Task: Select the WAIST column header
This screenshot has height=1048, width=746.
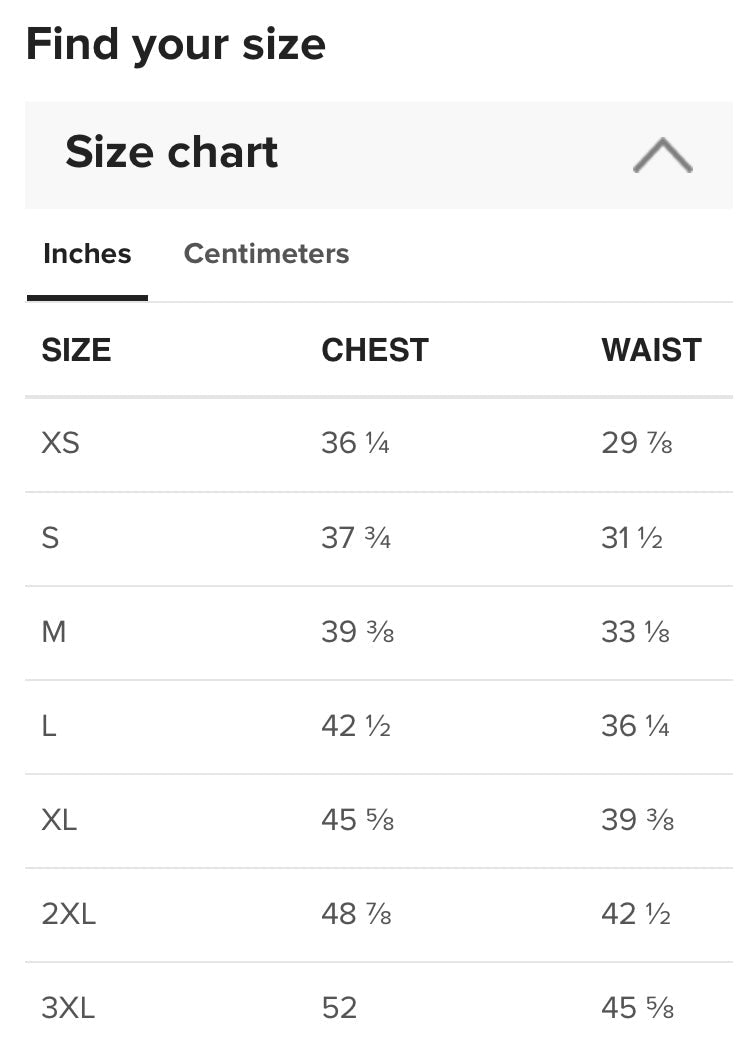Action: click(652, 350)
